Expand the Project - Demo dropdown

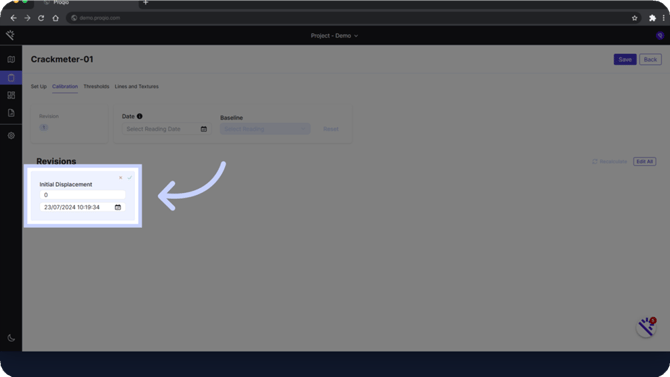pyautogui.click(x=334, y=36)
